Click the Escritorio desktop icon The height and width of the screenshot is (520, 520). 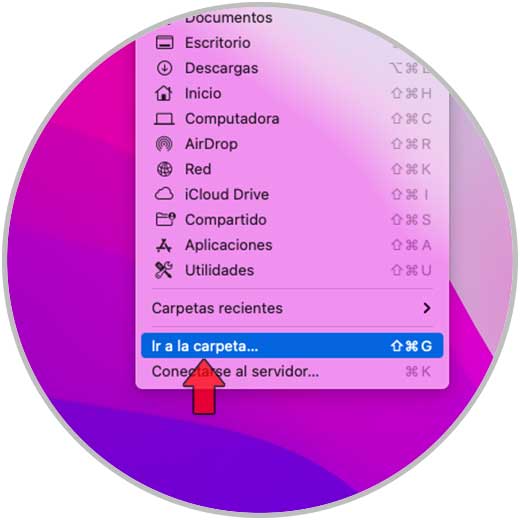(x=164, y=43)
